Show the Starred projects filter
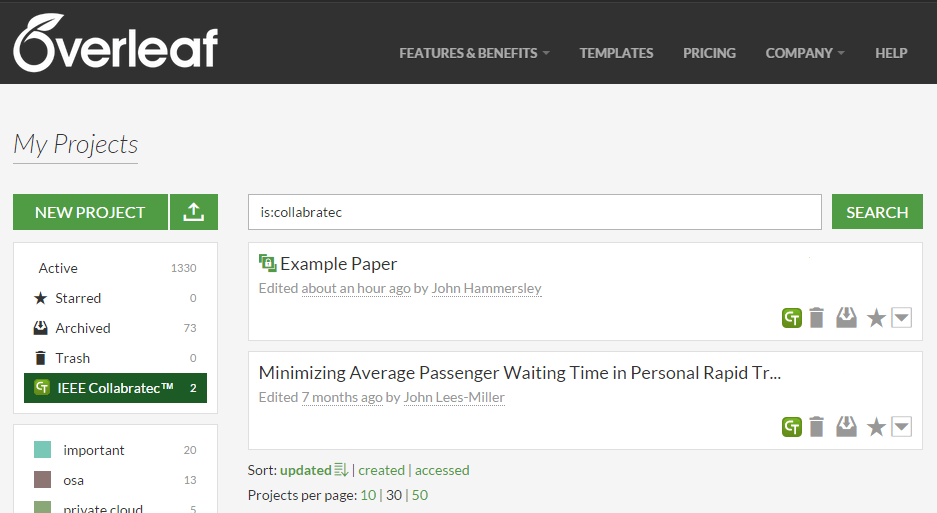Viewport: 937px width, 513px height. [x=78, y=298]
